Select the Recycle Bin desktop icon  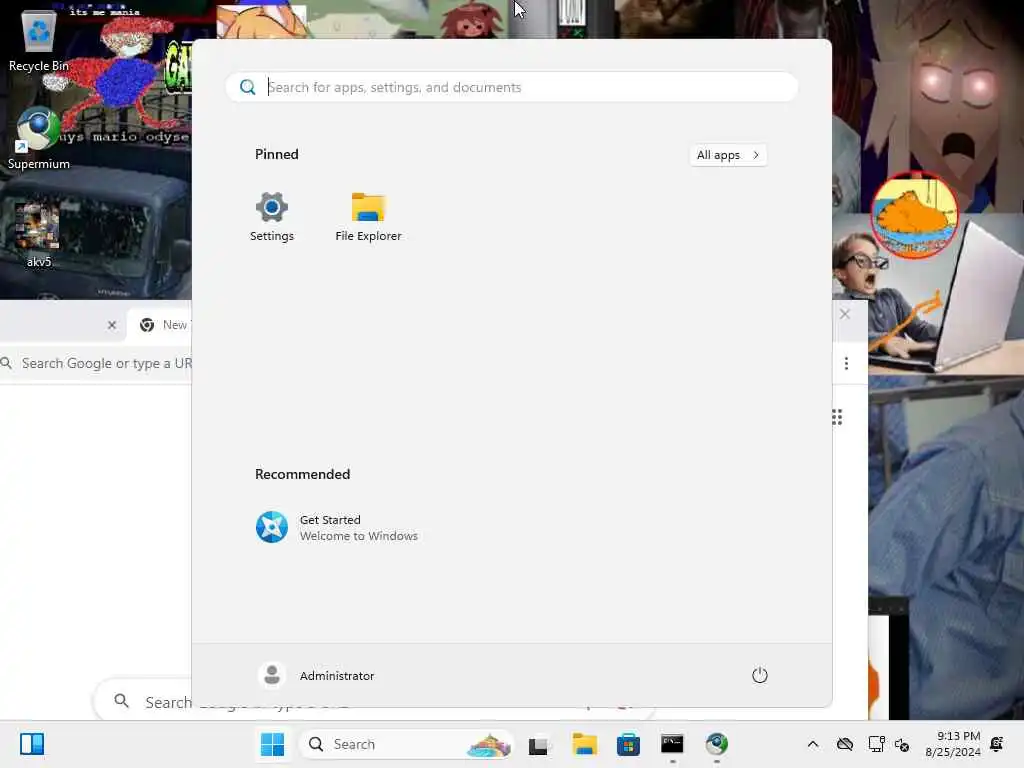click(39, 41)
